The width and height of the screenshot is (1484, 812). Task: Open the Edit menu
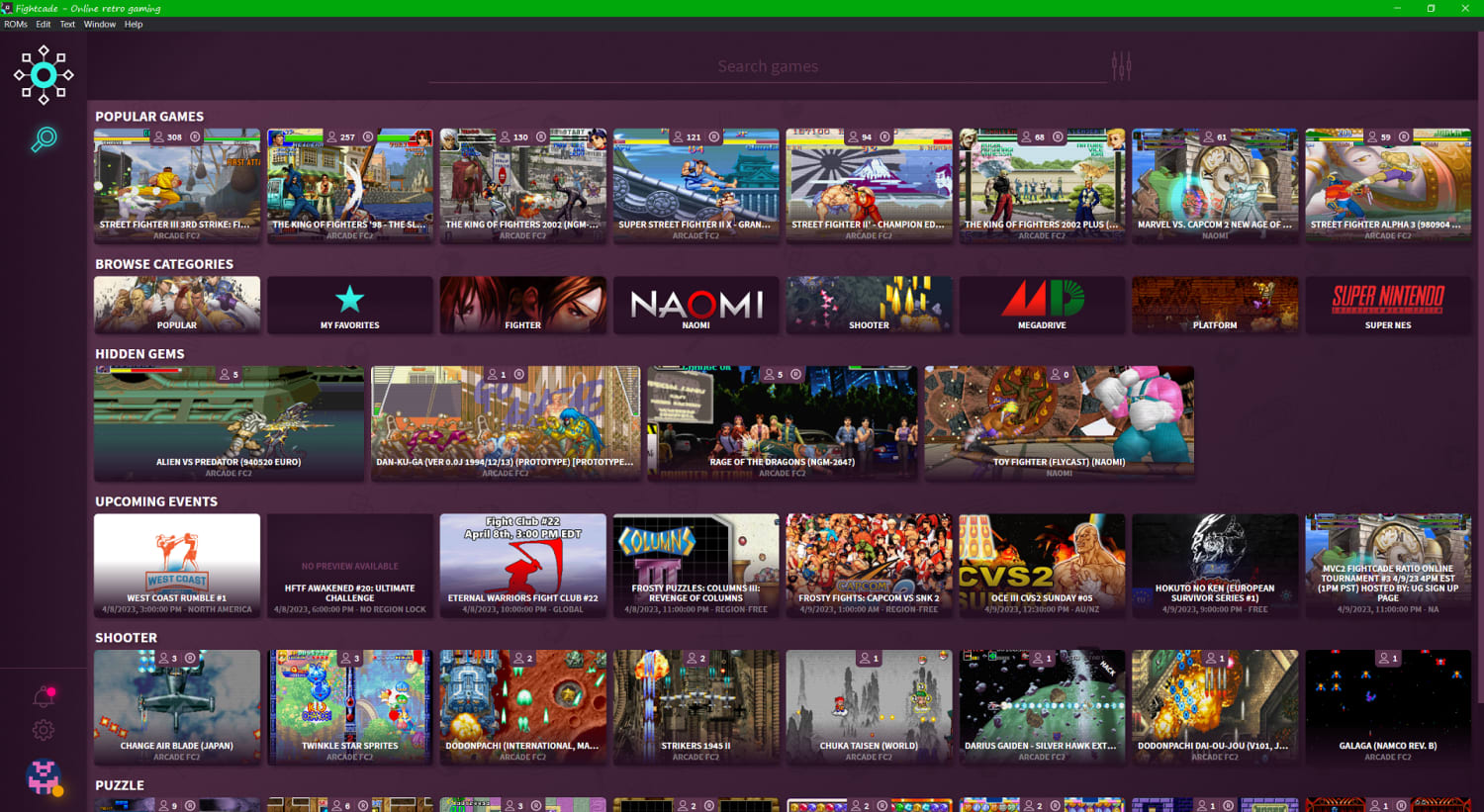tap(44, 24)
